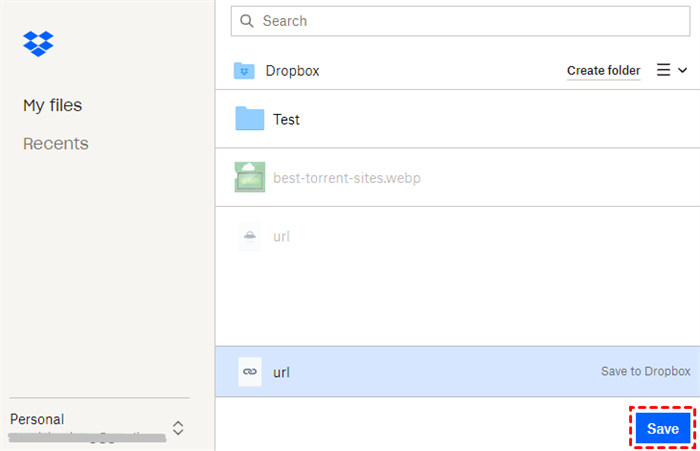Expand the view options chevron
Screen dimensions: 700x451
(683, 70)
